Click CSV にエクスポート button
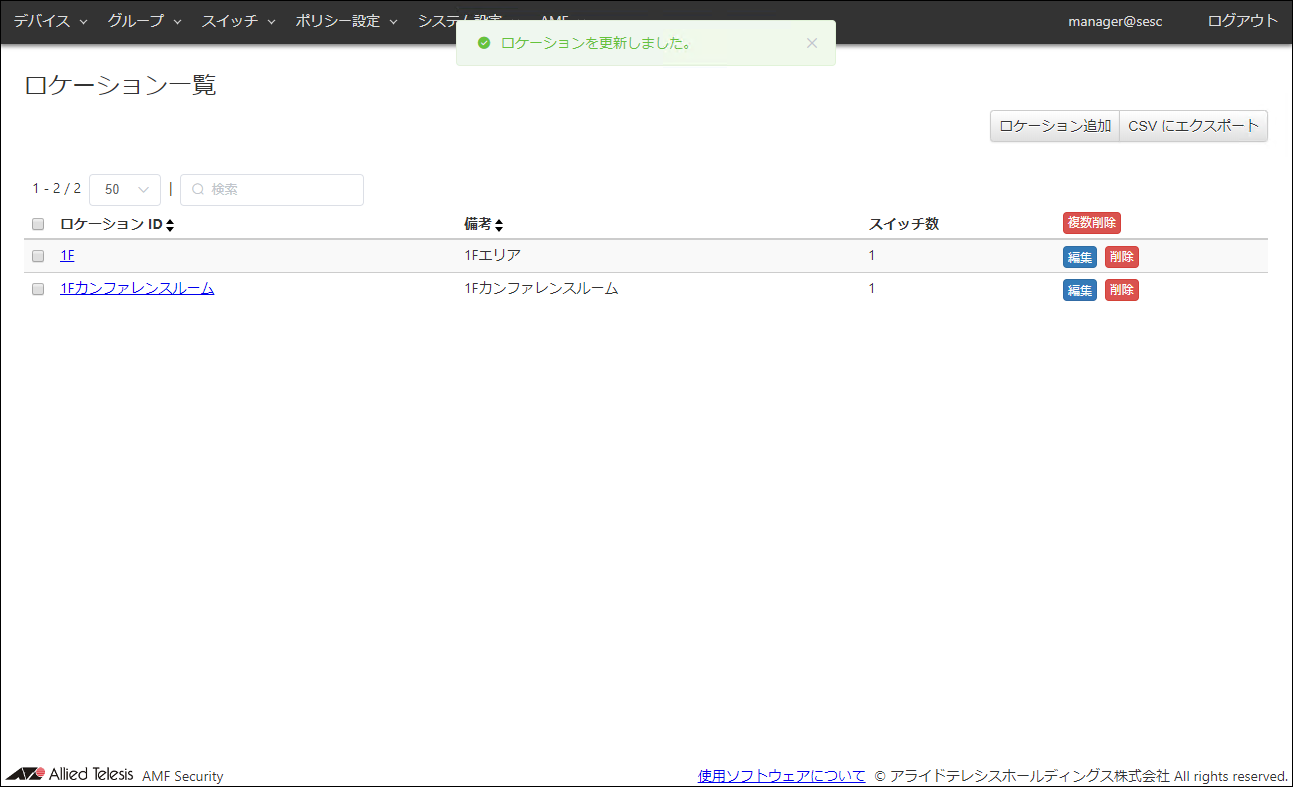1293x787 pixels. [x=1193, y=126]
